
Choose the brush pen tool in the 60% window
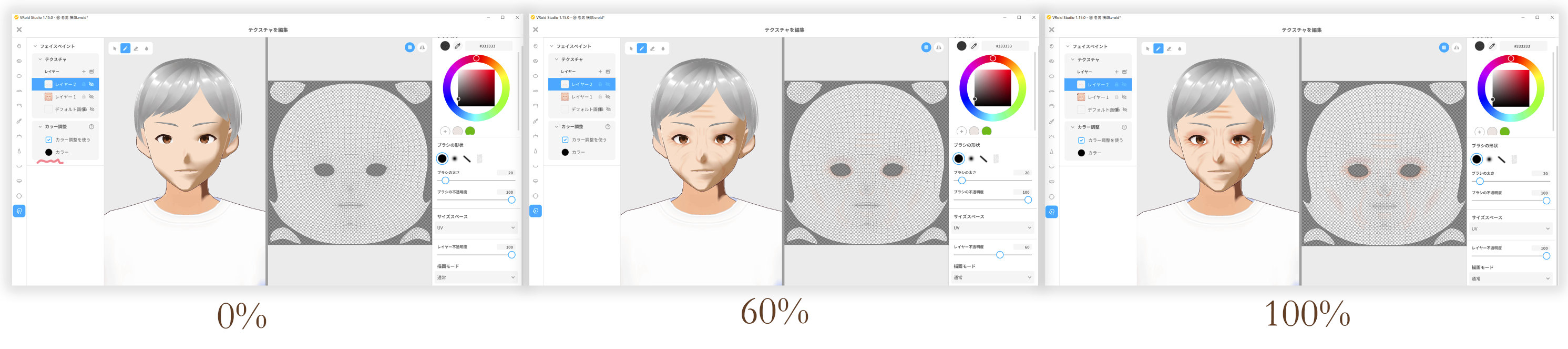642,48
